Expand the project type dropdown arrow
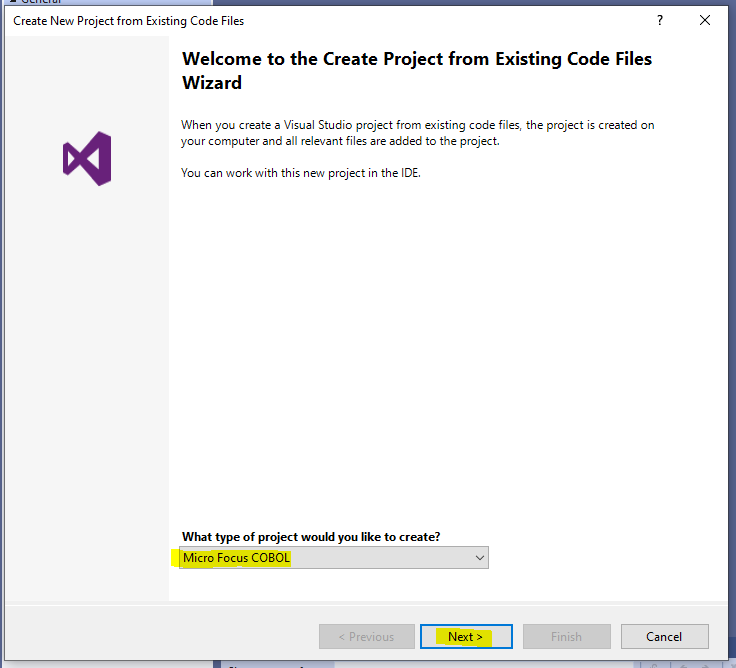This screenshot has width=736, height=668. [479, 558]
